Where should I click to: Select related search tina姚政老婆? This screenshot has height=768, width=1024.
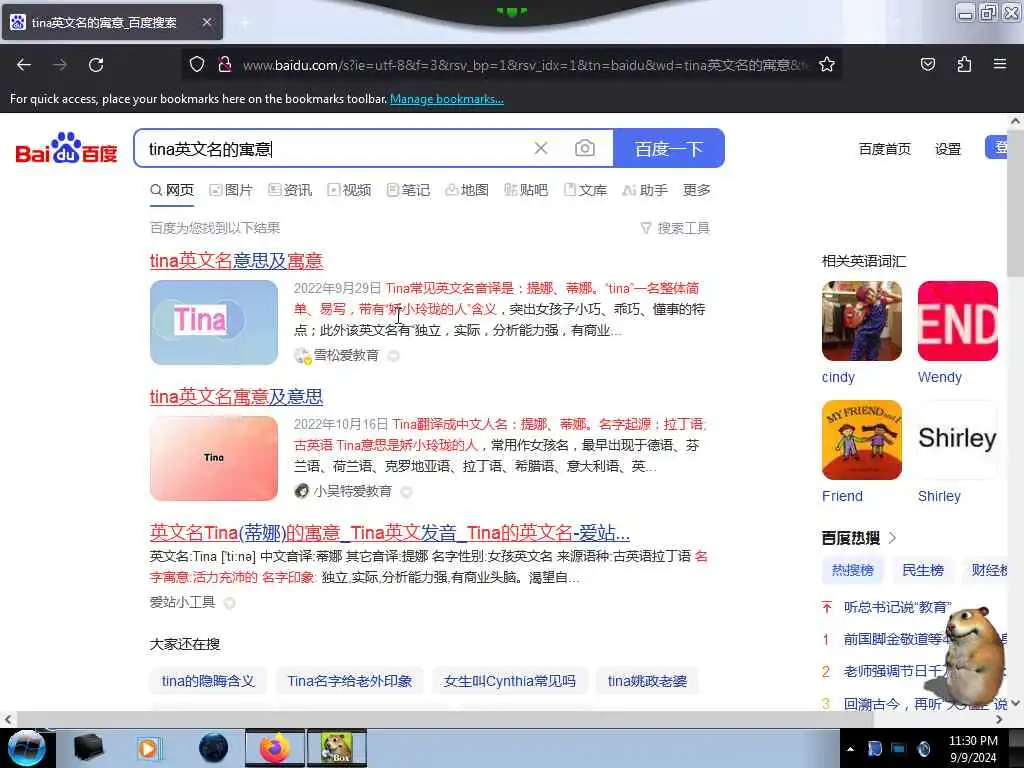[x=647, y=680]
